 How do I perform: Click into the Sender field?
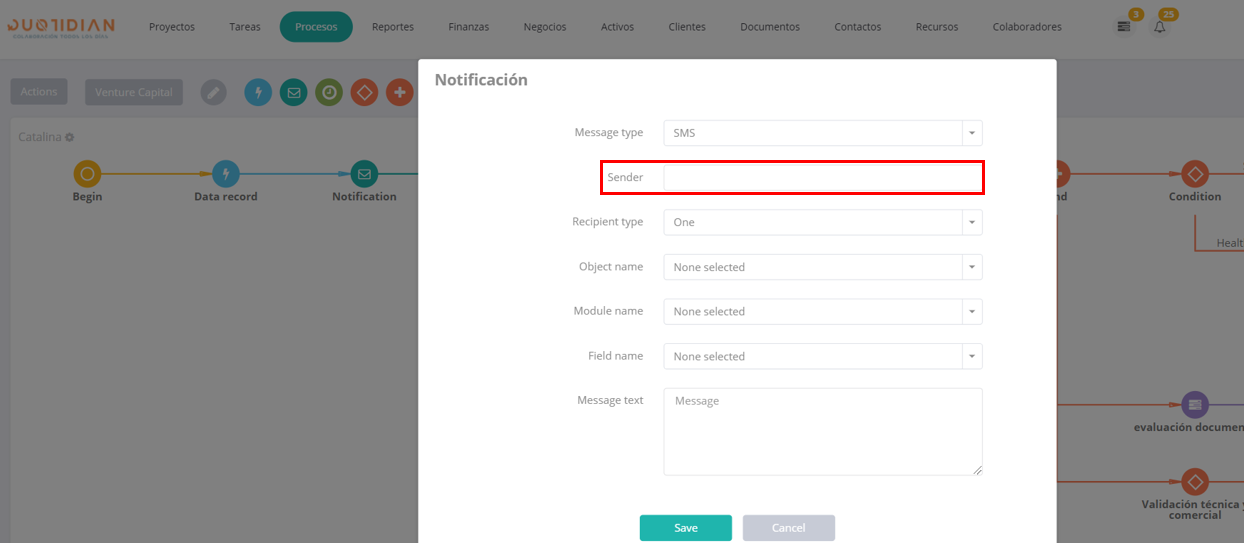click(x=823, y=177)
